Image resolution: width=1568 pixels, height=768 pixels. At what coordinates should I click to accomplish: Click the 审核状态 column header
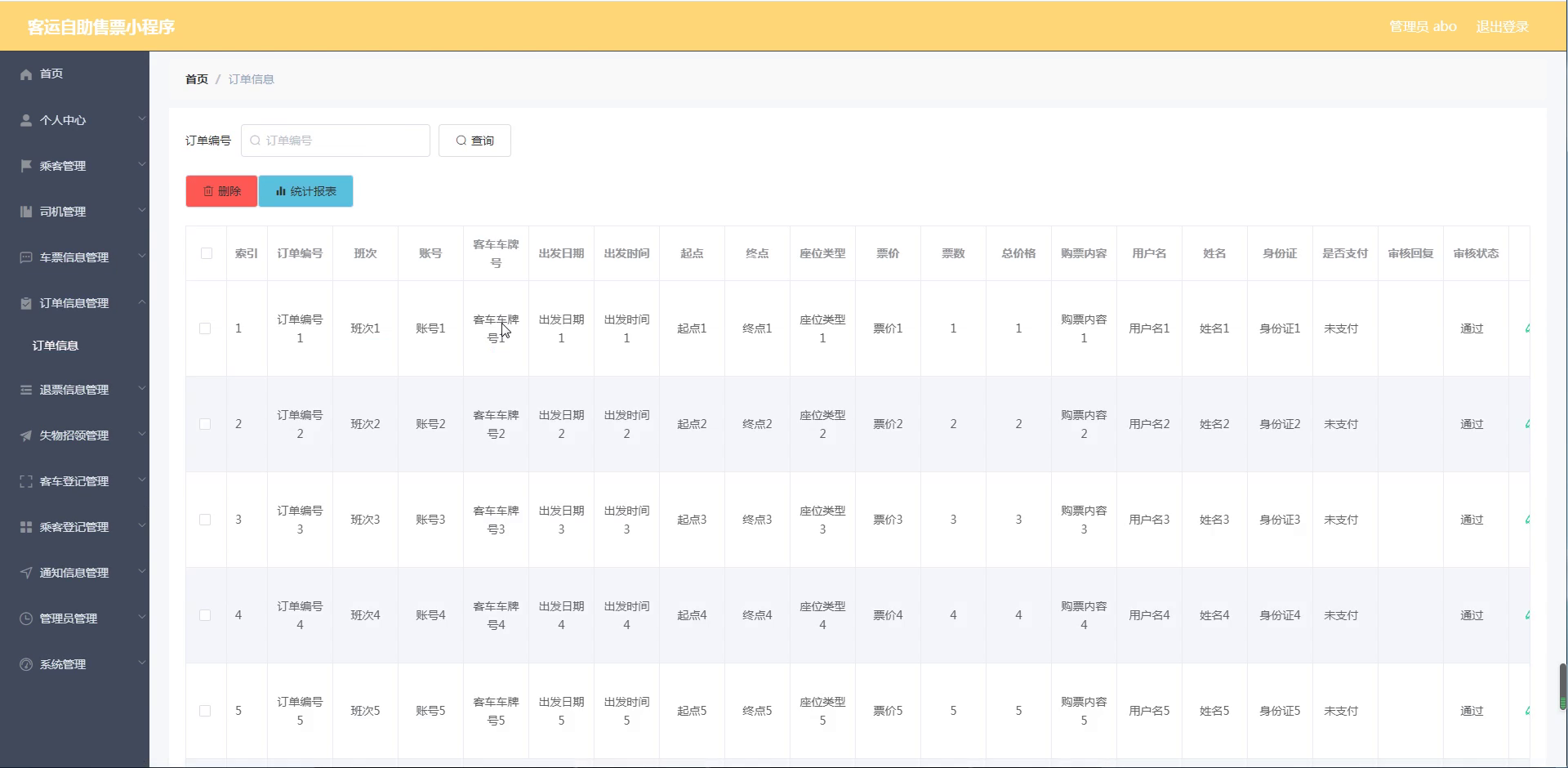point(1476,253)
